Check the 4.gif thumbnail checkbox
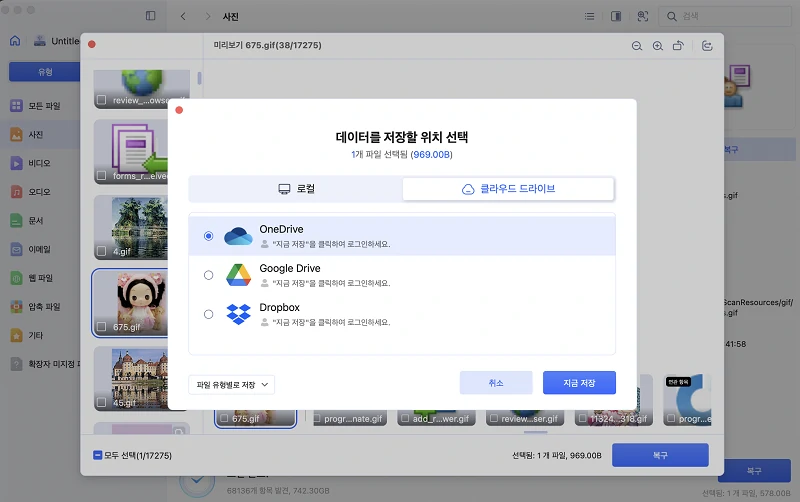The image size is (800, 502). click(x=102, y=251)
